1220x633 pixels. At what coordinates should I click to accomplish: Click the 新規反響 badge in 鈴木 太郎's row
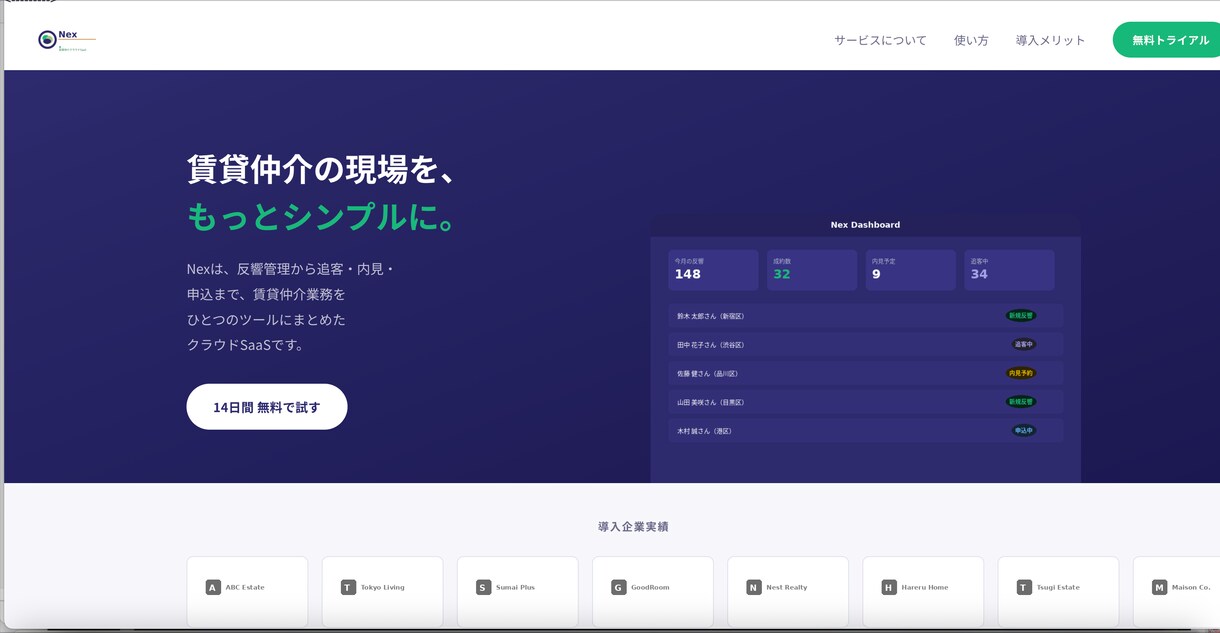point(1020,316)
